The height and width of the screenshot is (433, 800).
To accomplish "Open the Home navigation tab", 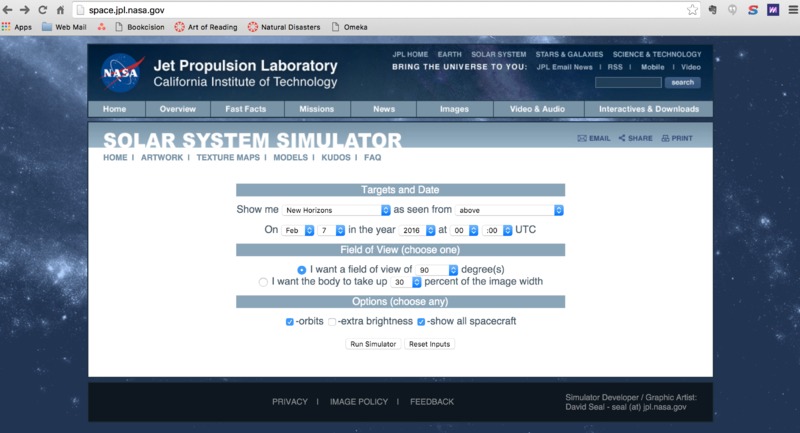I will pyautogui.click(x=117, y=109).
